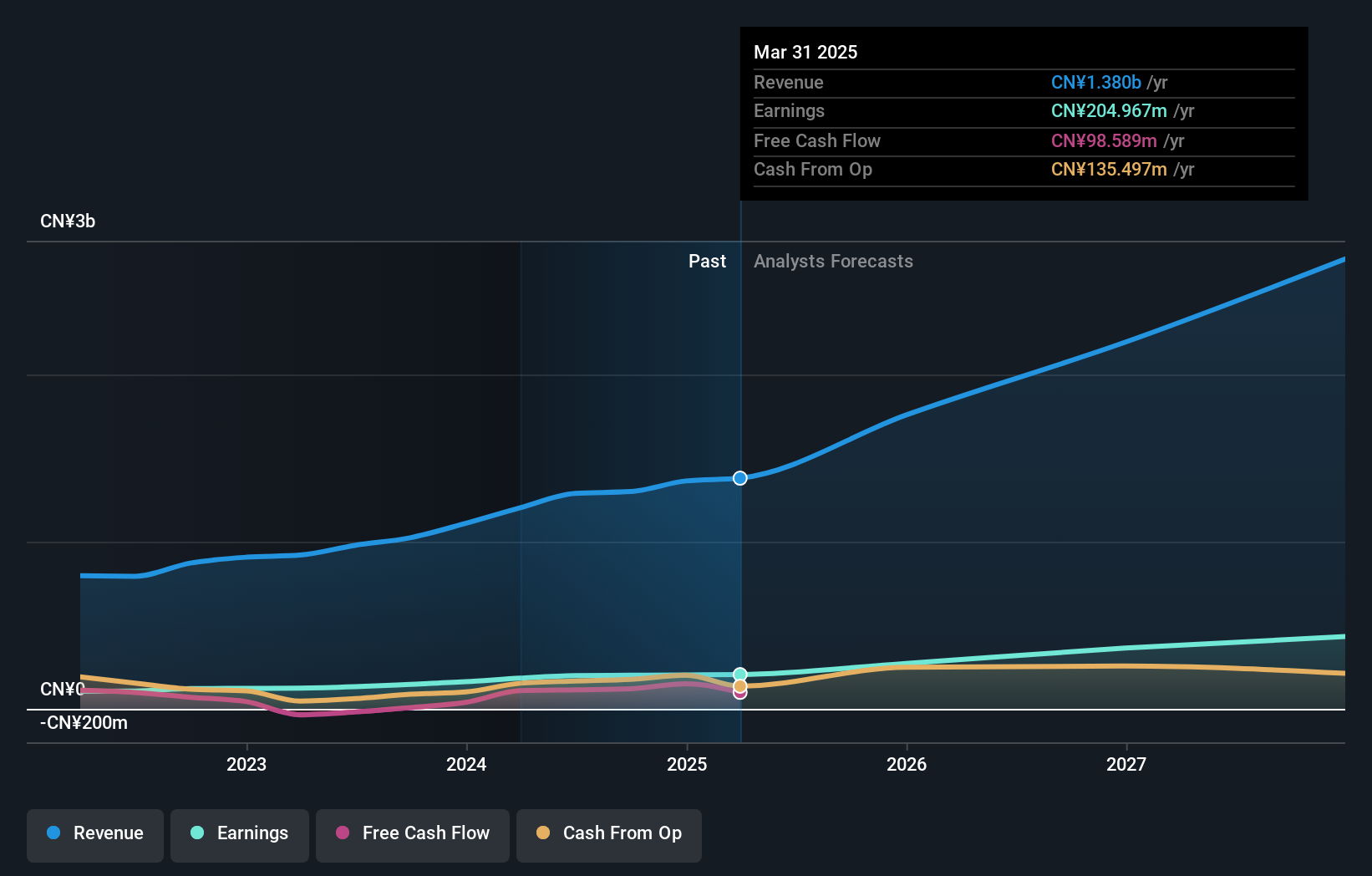Click the 2026 x-axis label
Viewport: 1372px width, 876px height.
(x=907, y=764)
